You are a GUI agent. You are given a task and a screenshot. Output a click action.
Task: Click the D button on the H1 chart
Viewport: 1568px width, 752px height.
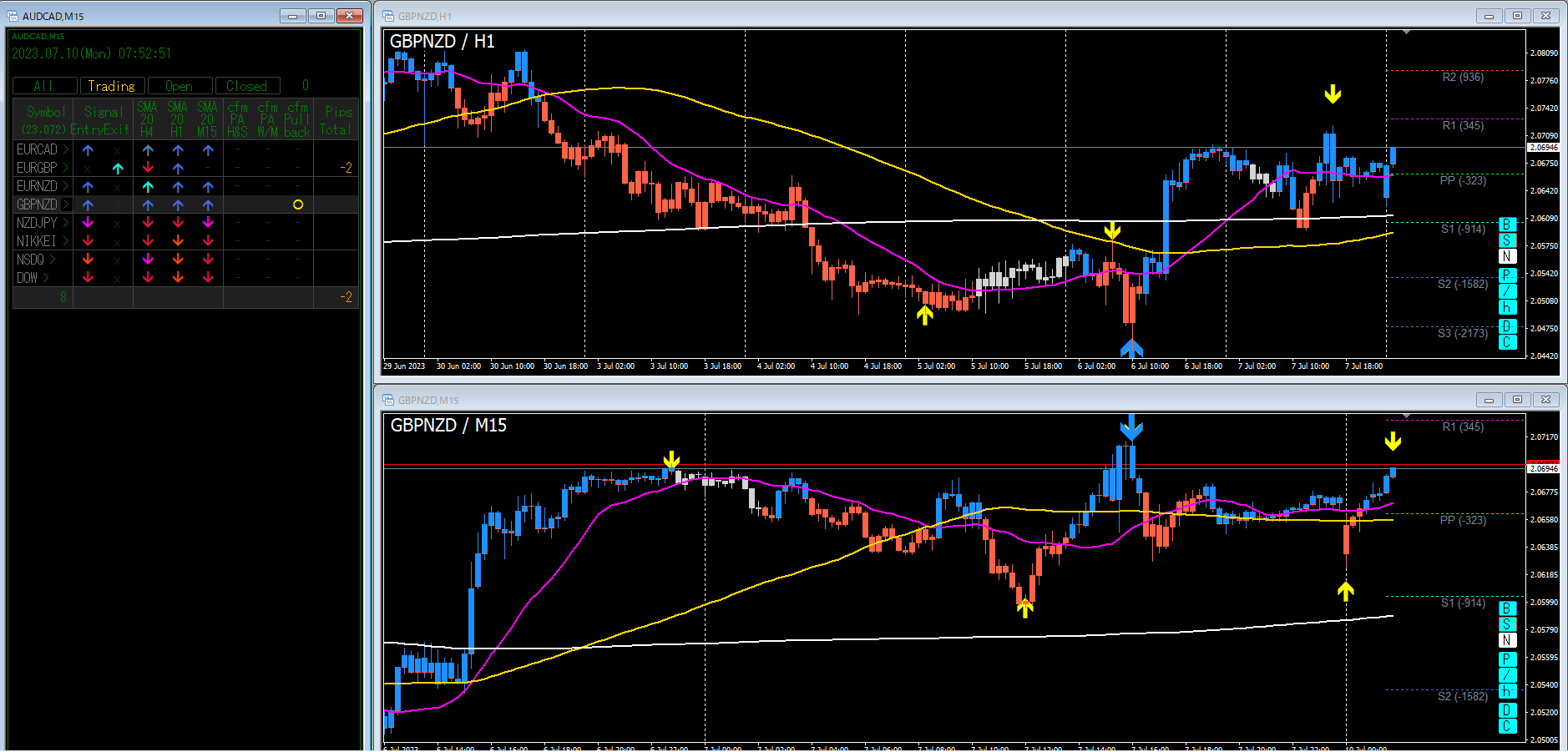(1507, 326)
